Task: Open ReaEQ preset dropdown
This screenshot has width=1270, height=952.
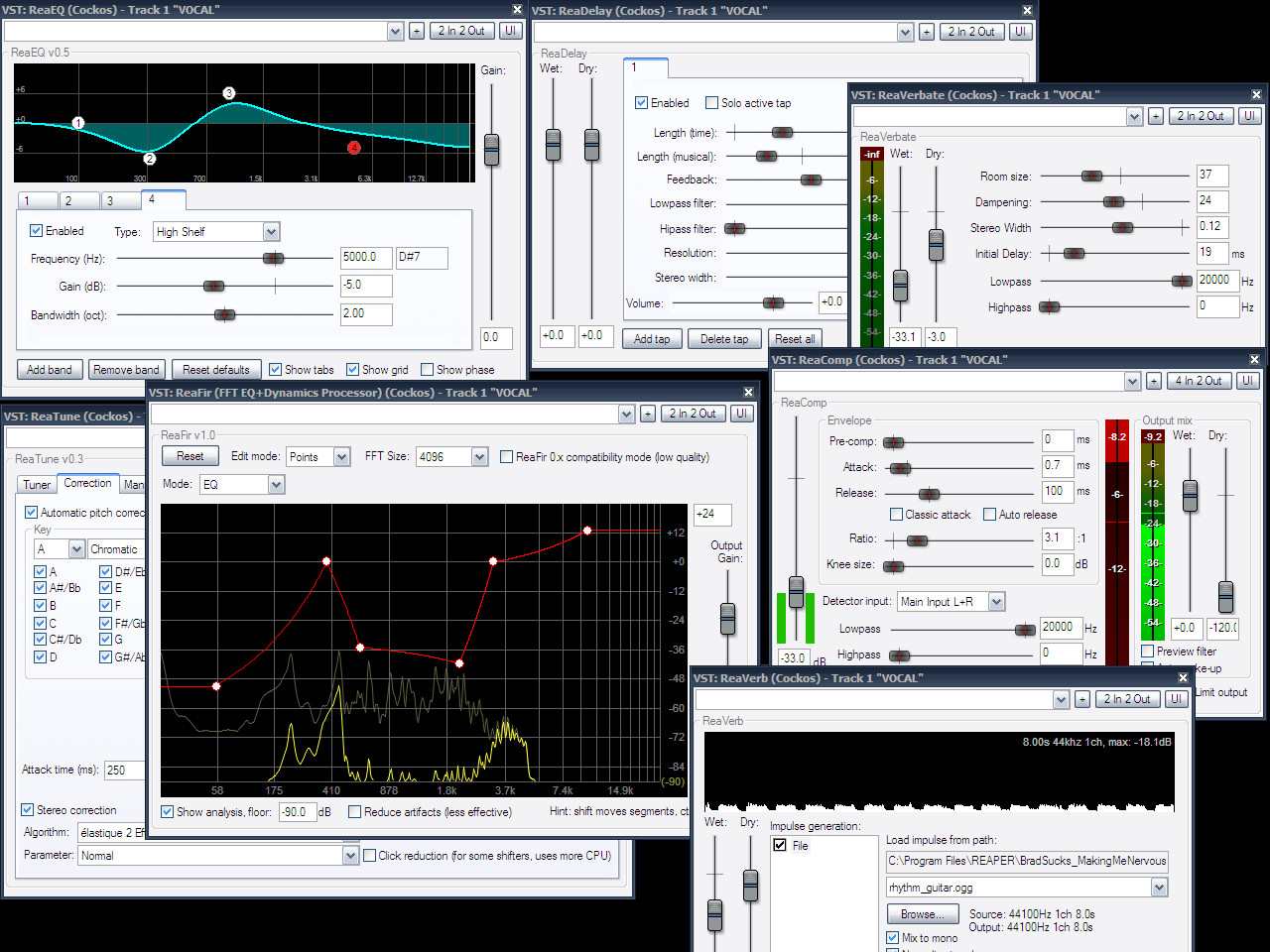Action: click(395, 31)
